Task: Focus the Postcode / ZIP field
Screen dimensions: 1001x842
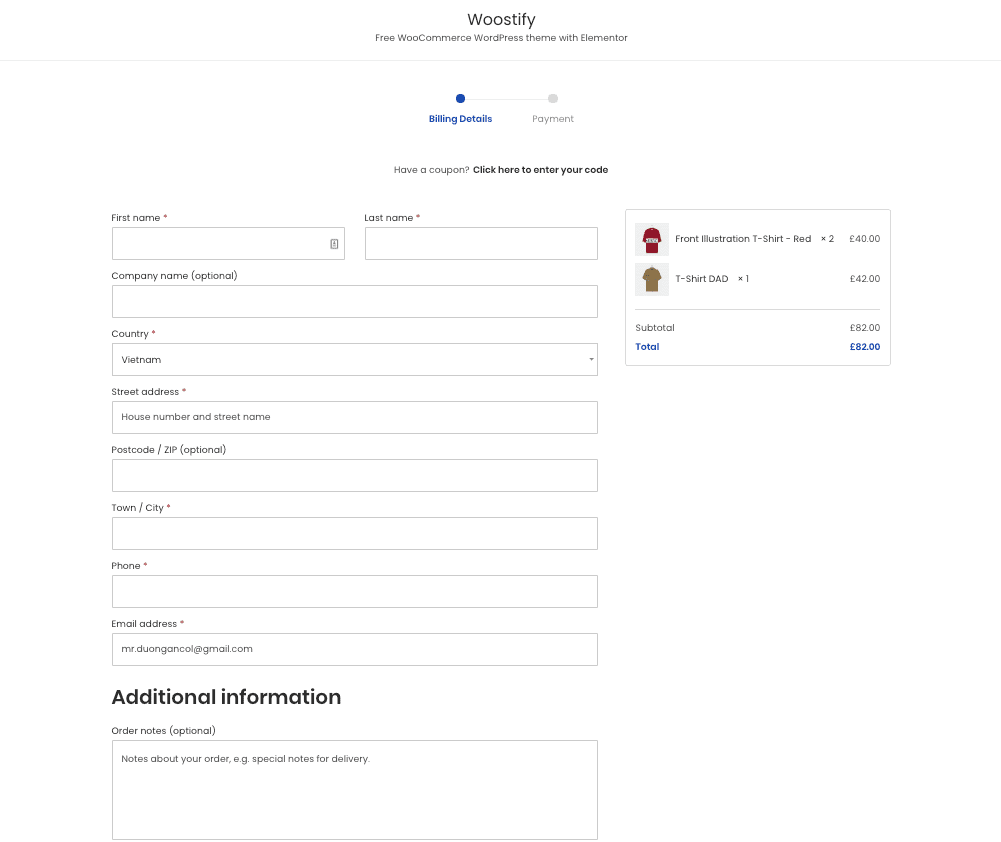Action: click(x=354, y=476)
